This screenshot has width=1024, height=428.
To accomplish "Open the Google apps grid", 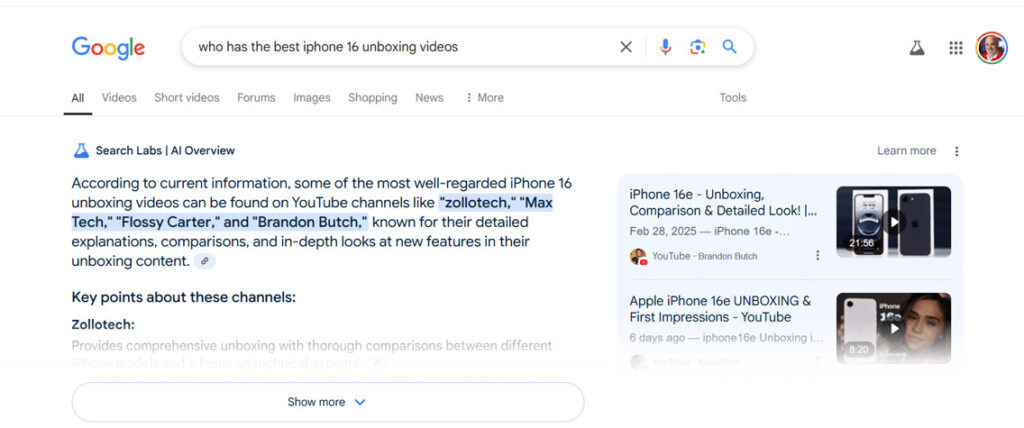I will click(x=956, y=48).
